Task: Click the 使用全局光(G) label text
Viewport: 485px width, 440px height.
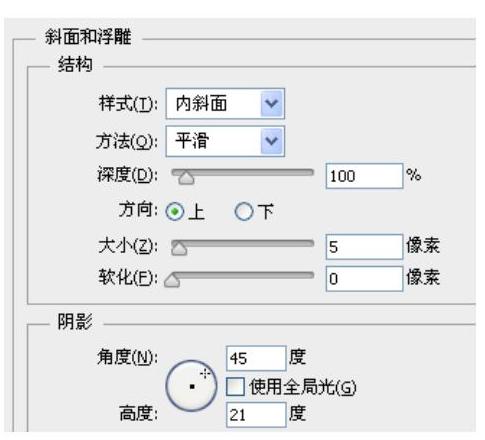Action: [303, 387]
